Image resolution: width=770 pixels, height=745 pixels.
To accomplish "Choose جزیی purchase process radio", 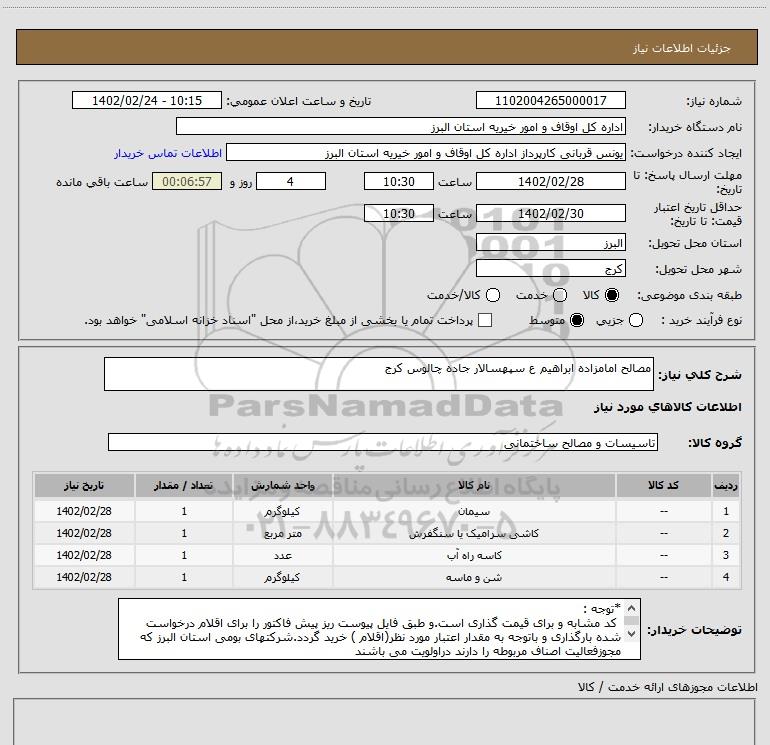I will click(636, 320).
